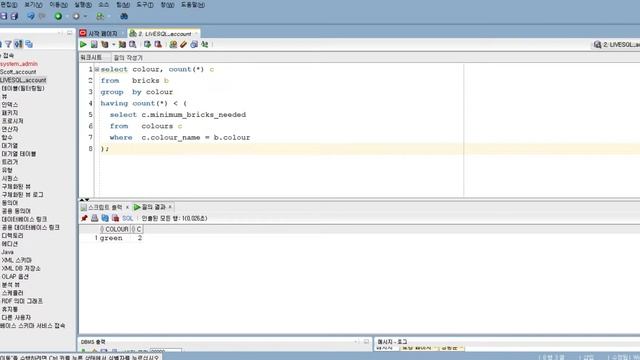Open dropdown next to the Debug icon

pyautogui.click(x=85, y=16)
